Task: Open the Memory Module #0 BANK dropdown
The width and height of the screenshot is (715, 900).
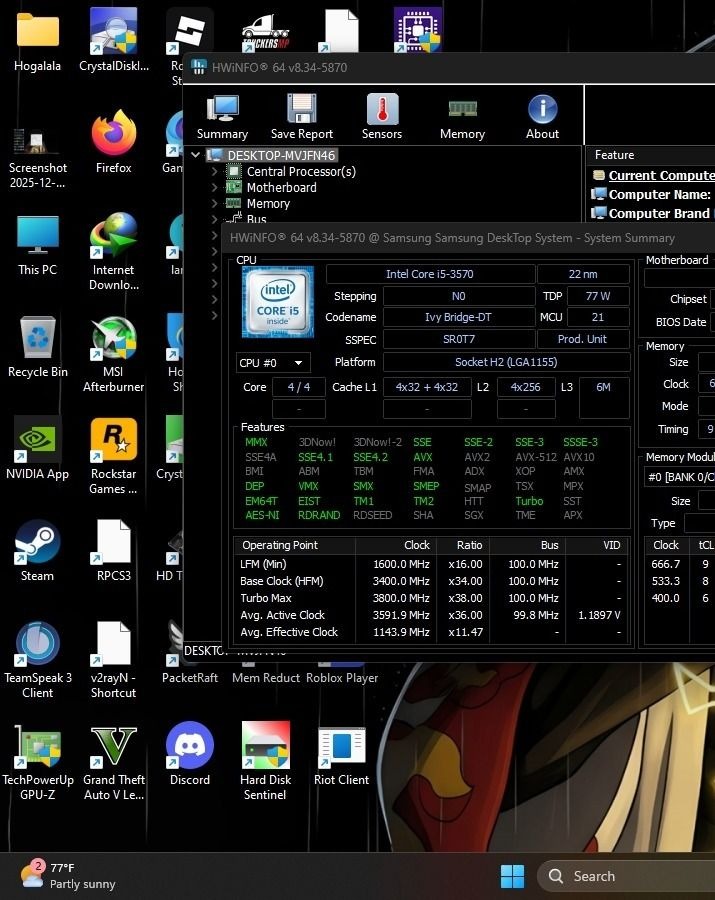Action: [680, 476]
